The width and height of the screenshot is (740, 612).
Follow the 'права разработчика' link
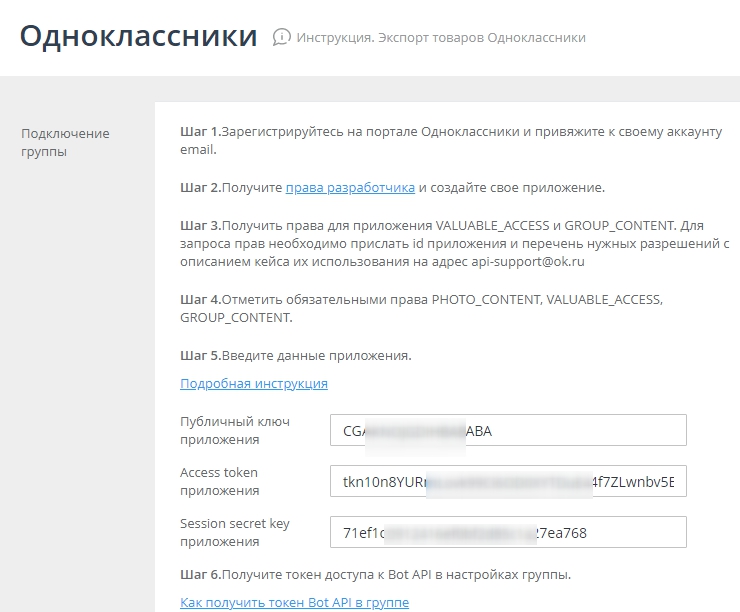350,187
